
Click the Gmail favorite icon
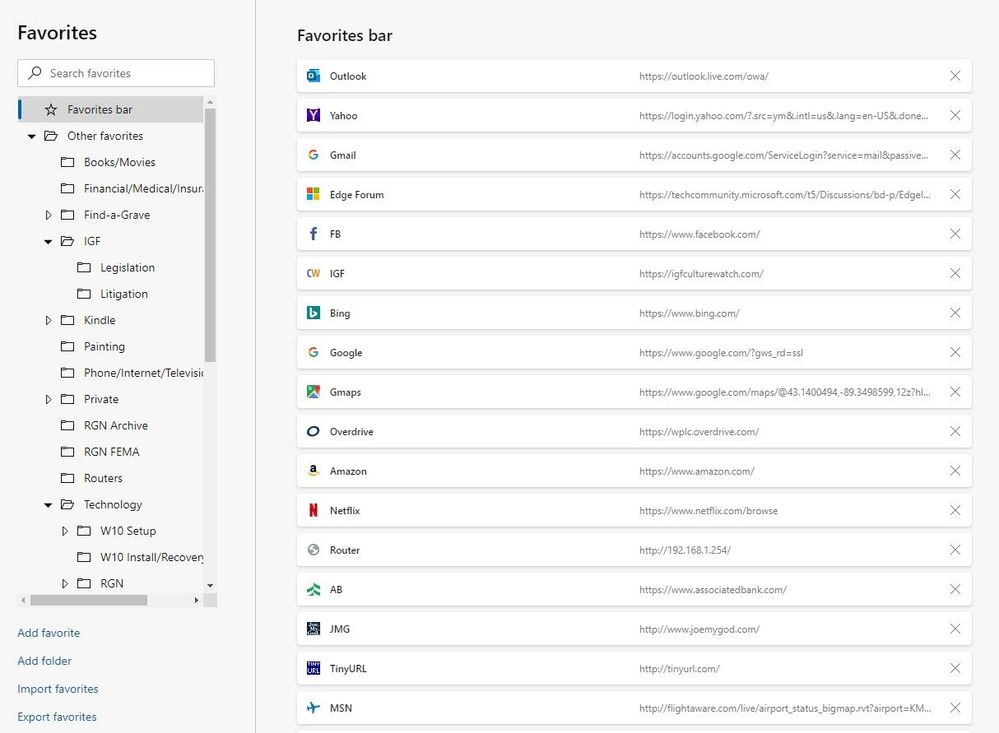click(x=311, y=155)
